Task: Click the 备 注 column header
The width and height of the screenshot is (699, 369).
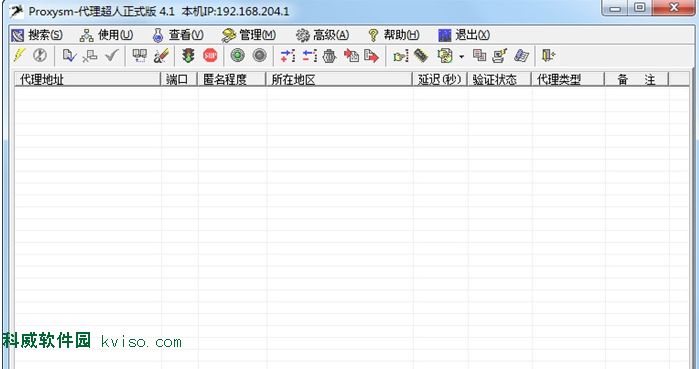Action: 636,80
